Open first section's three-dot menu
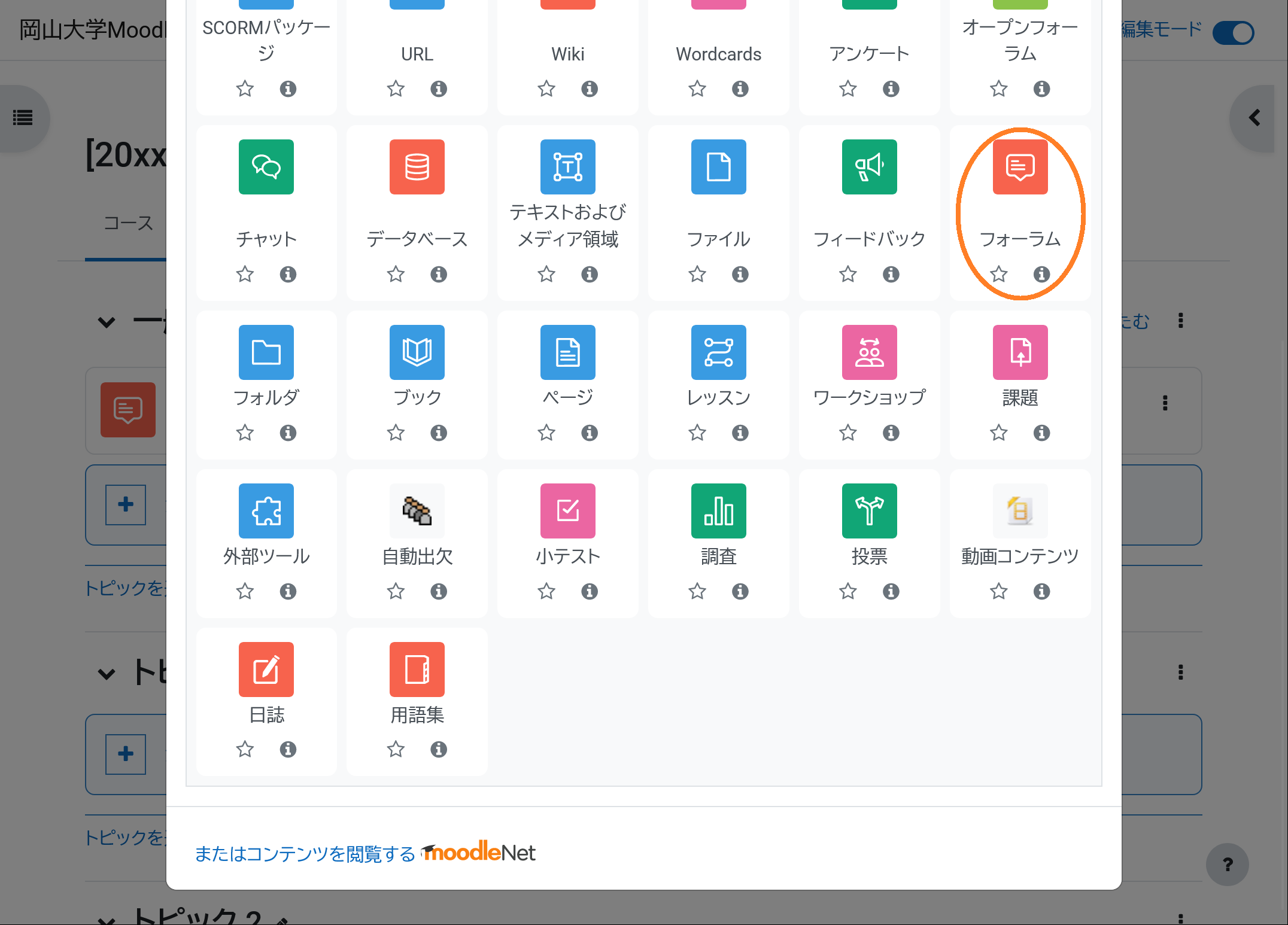Image resolution: width=1288 pixels, height=925 pixels. point(1181,321)
